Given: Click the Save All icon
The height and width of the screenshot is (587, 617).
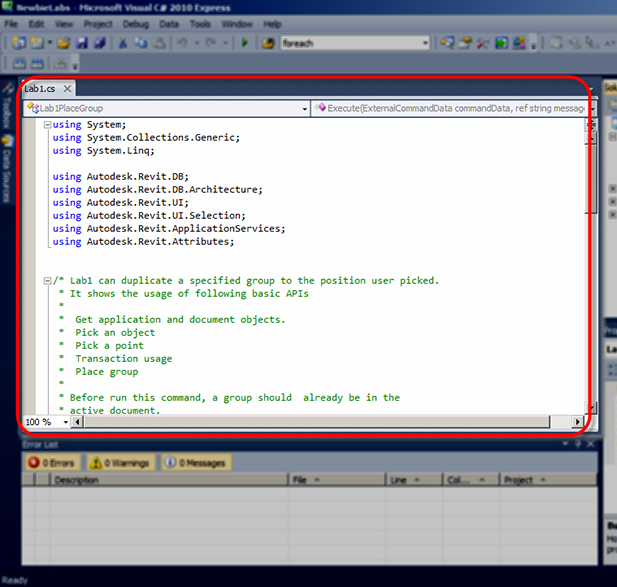Looking at the screenshot, I should (x=100, y=42).
